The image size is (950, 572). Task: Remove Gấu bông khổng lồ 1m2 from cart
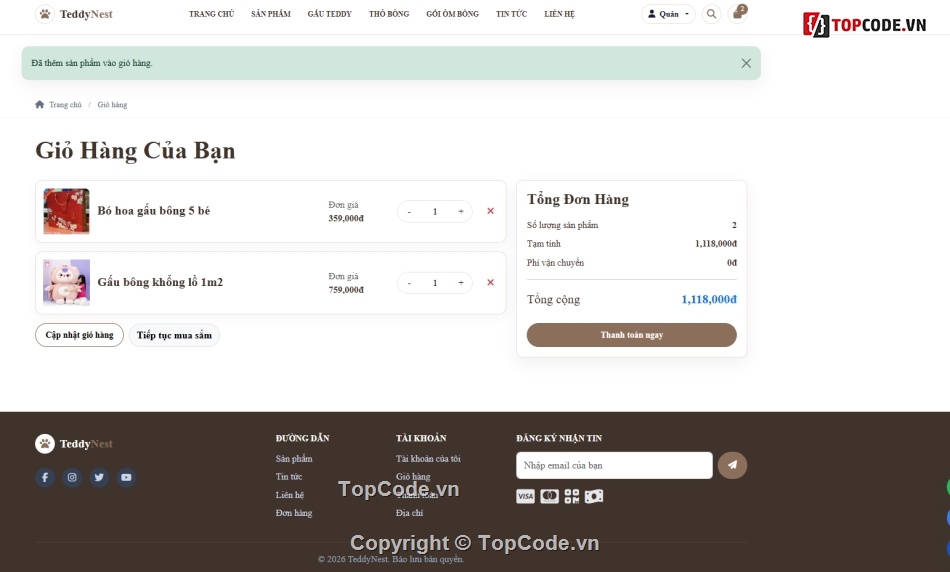[490, 282]
